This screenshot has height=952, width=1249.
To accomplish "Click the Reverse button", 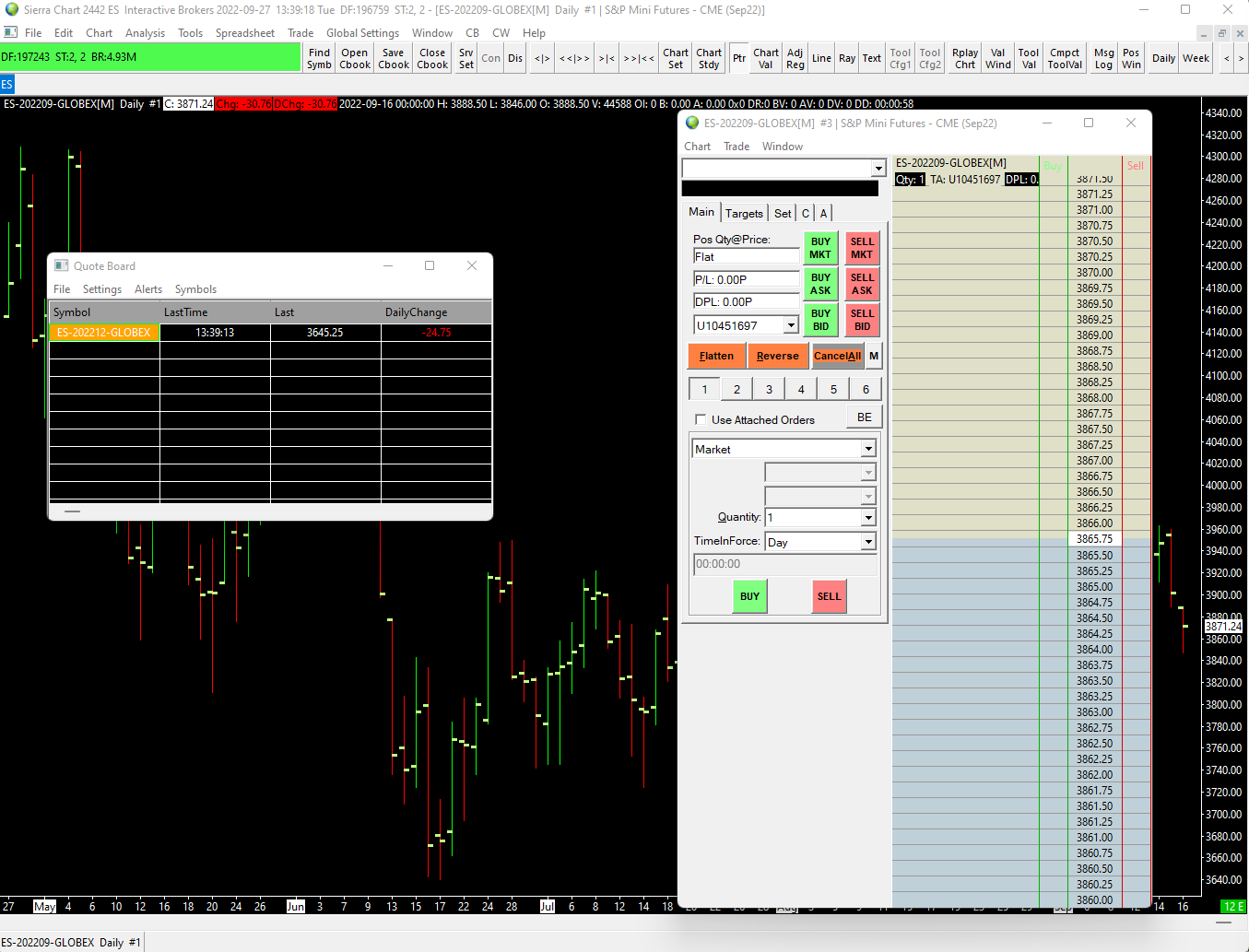I will click(x=778, y=356).
